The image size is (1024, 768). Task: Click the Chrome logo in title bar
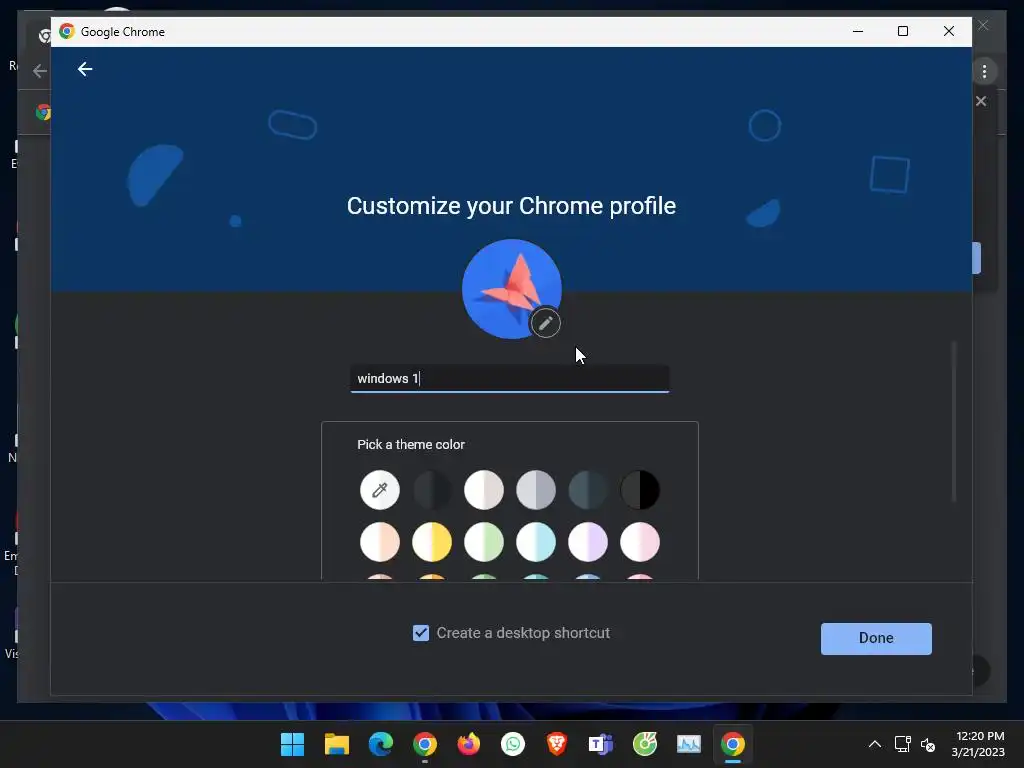(67, 31)
